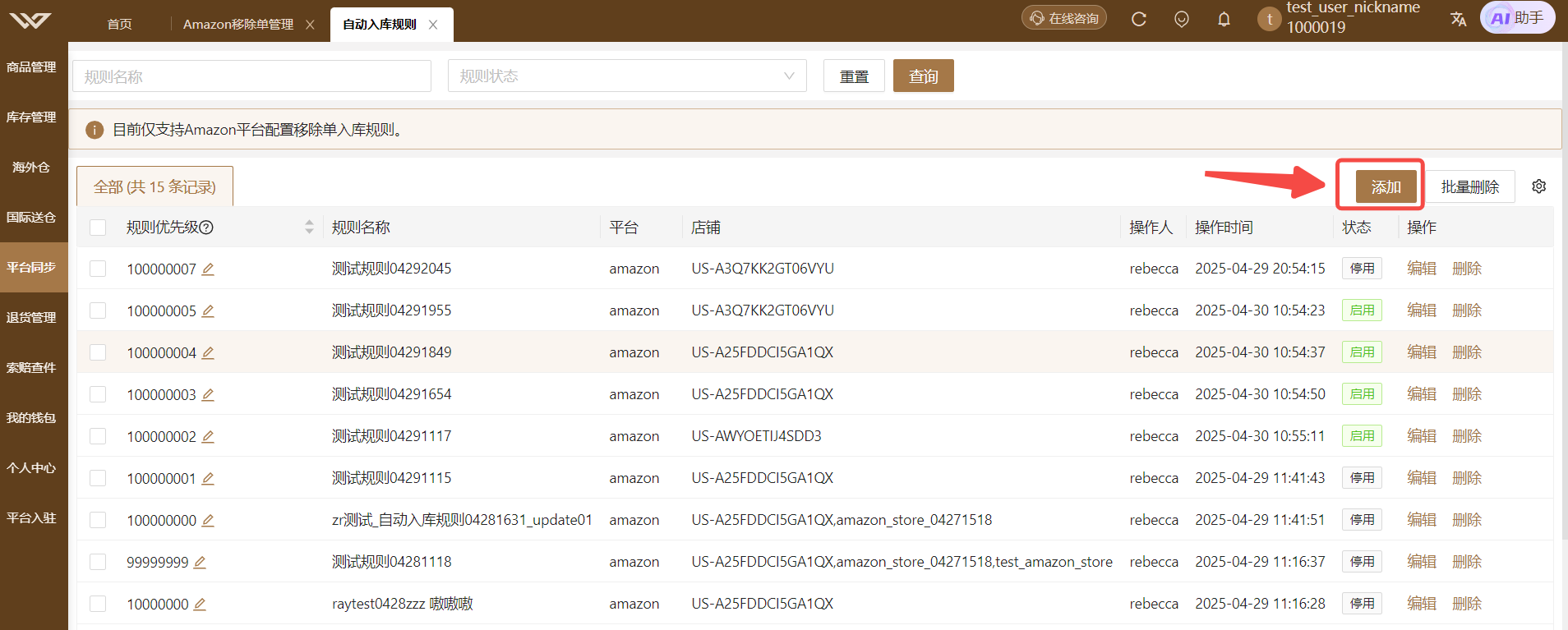Viewport: 1568px width, 630px height.
Task: Toggle 停用 status for 测试规则04292045
Action: [x=1362, y=269]
